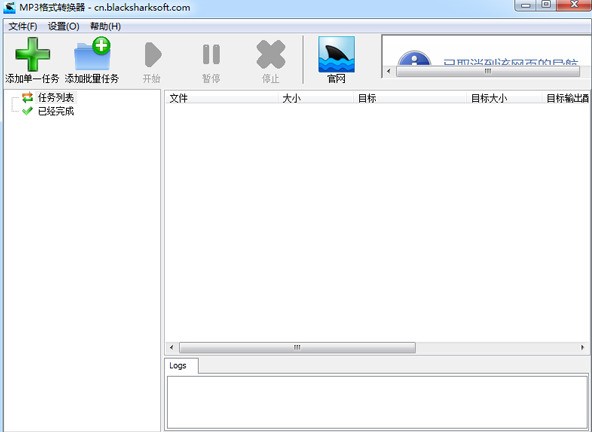Click the file list horizontal scrollbar thumb
Viewport: 592px width, 432px height.
point(297,347)
